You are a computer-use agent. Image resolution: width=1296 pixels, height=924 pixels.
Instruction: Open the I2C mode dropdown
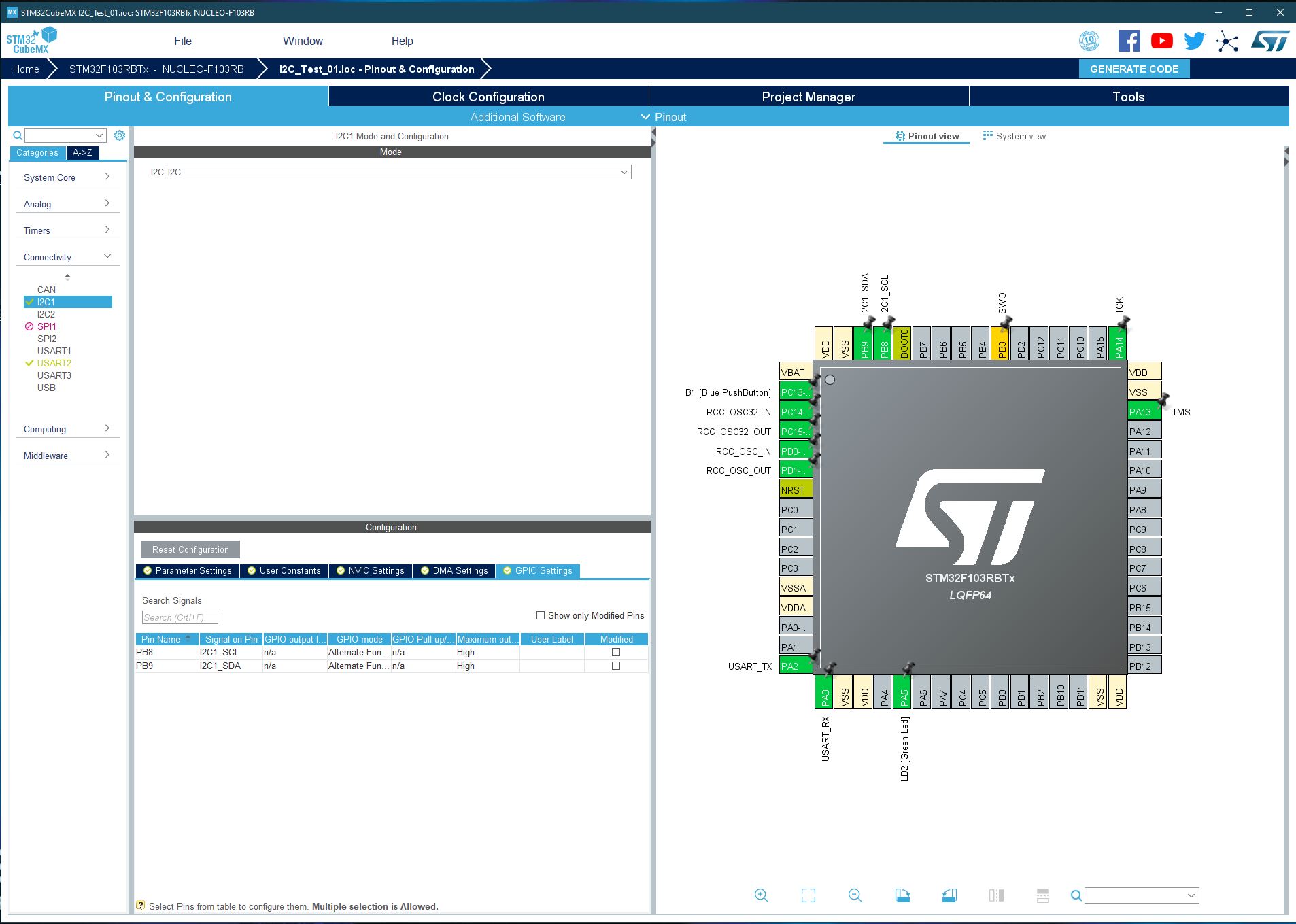tap(399, 172)
